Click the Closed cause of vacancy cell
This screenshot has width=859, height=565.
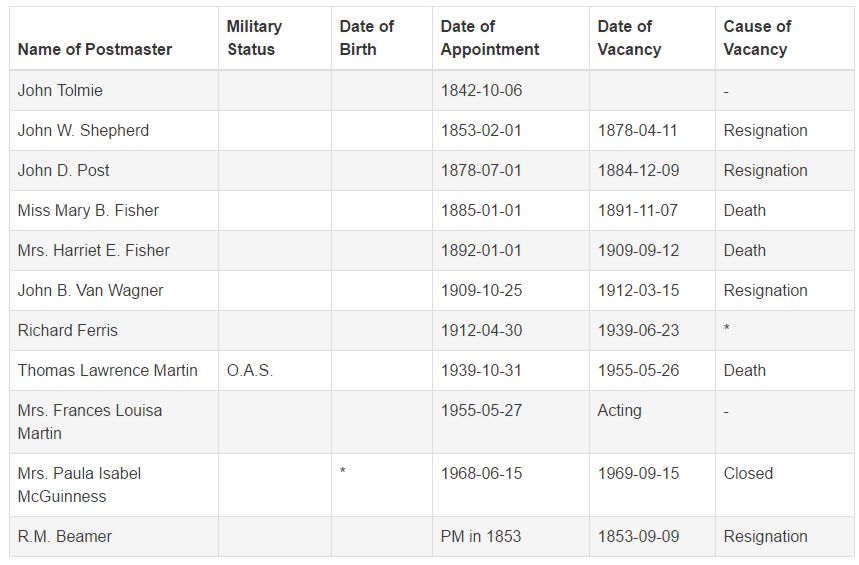point(784,485)
